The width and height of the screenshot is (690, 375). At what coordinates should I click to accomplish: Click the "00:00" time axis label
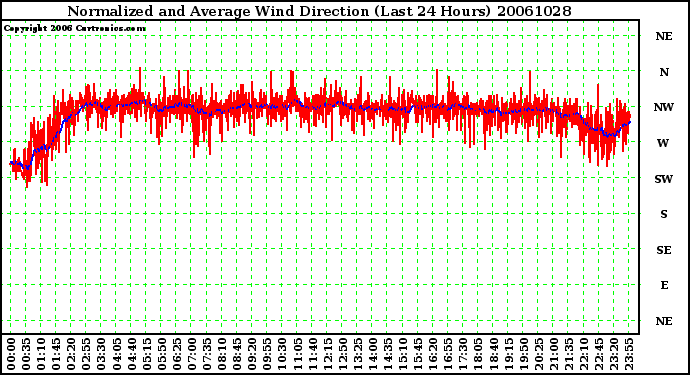pyautogui.click(x=11, y=354)
